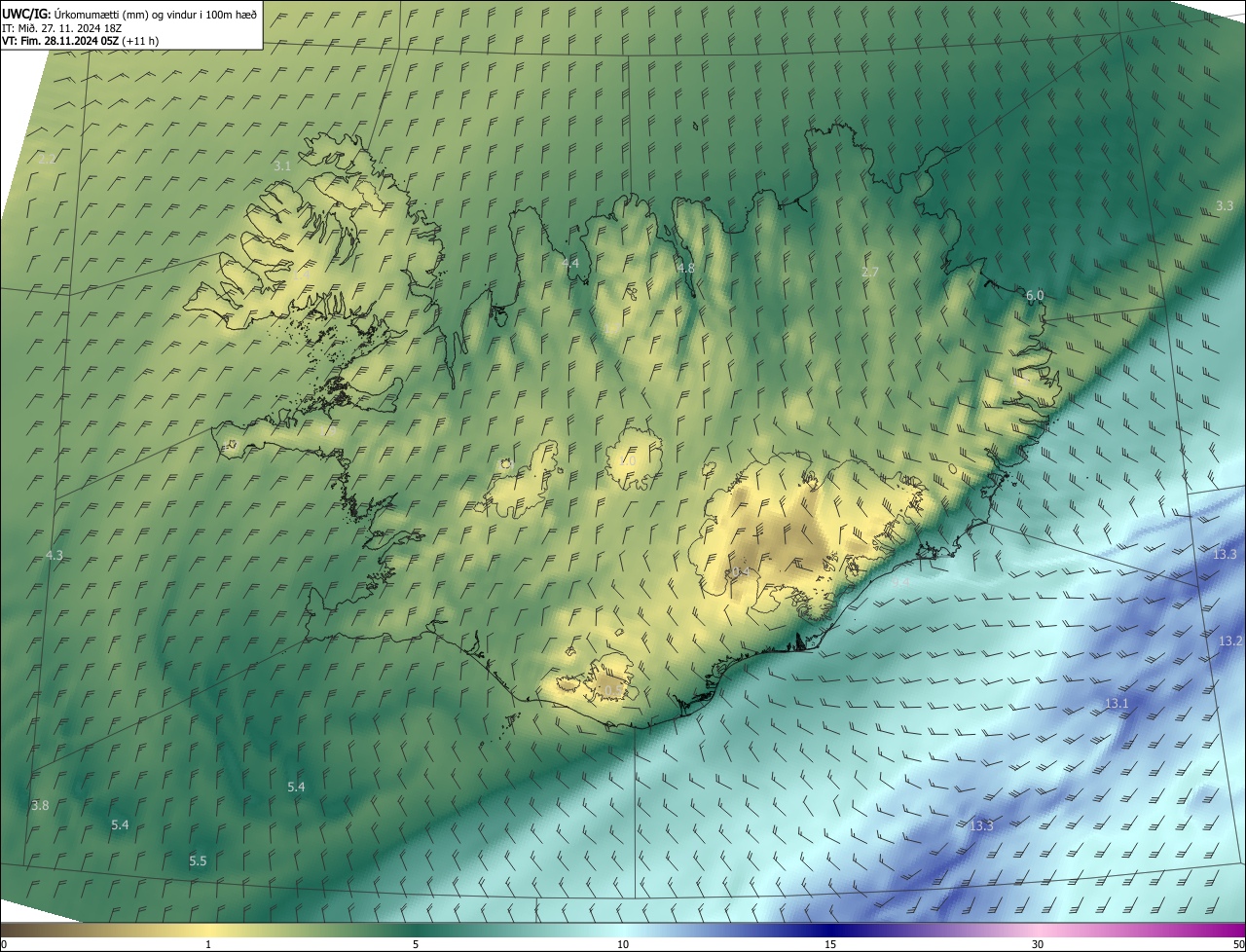Select the 0.4 value label on Vatnajökull glacier
The height and width of the screenshot is (952, 1246).
coord(740,571)
